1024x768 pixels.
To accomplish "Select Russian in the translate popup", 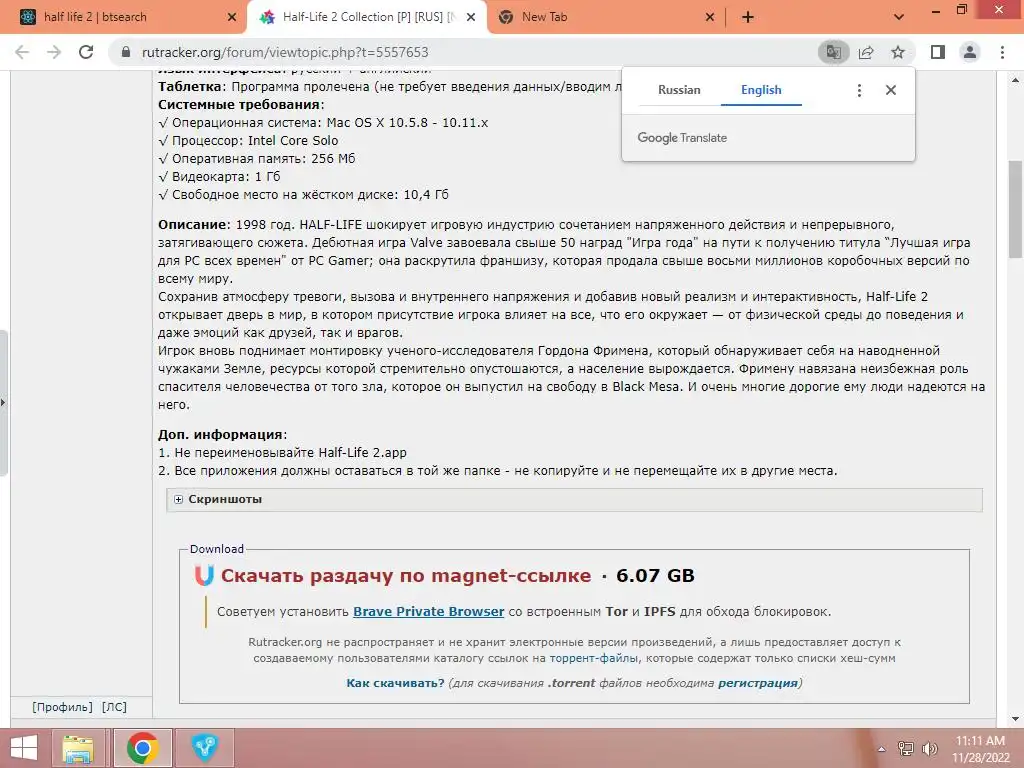I will tap(679, 90).
